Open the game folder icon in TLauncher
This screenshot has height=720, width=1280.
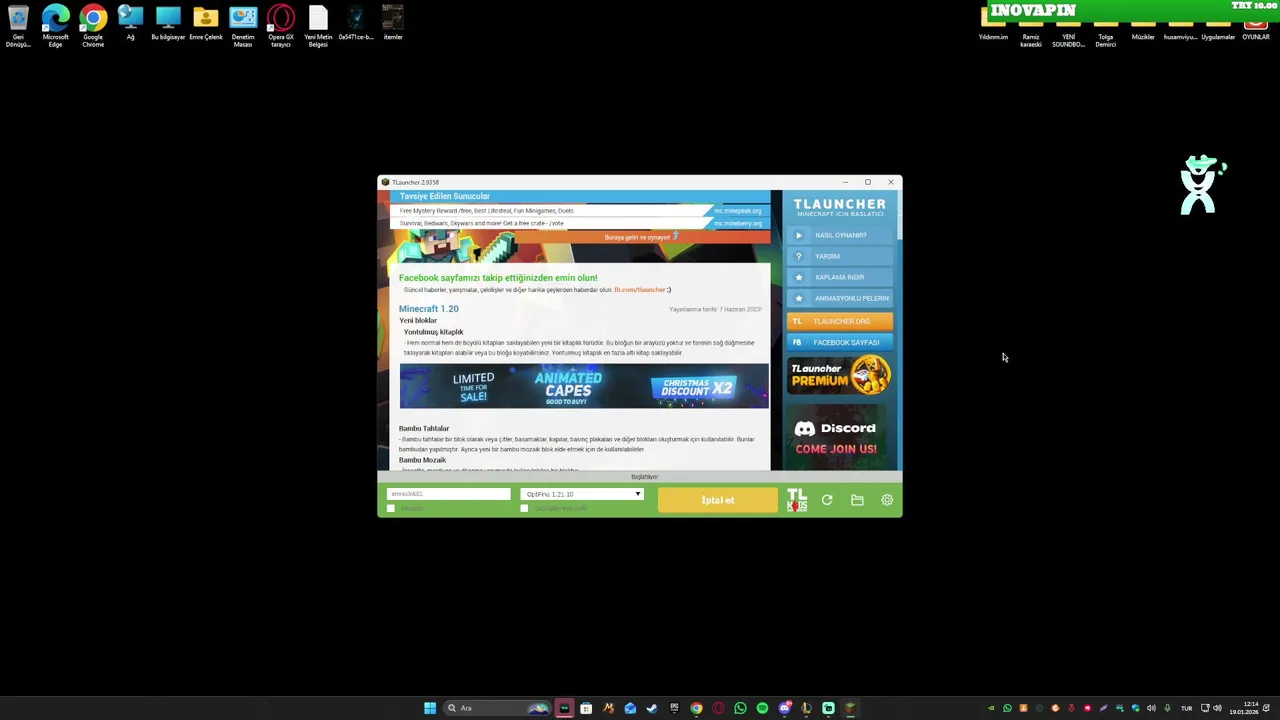pyautogui.click(x=857, y=500)
